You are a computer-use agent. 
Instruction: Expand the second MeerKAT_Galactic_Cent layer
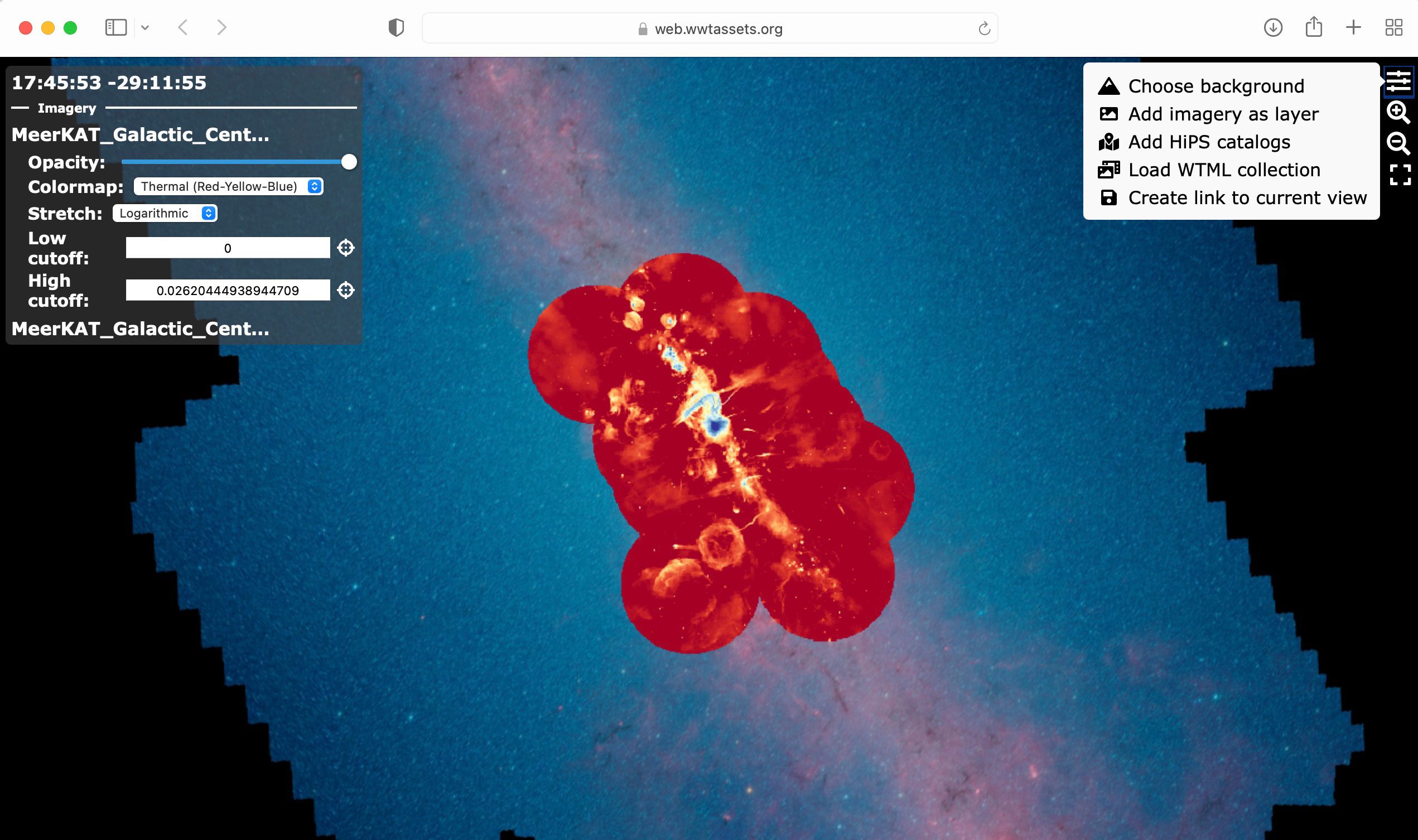point(141,329)
